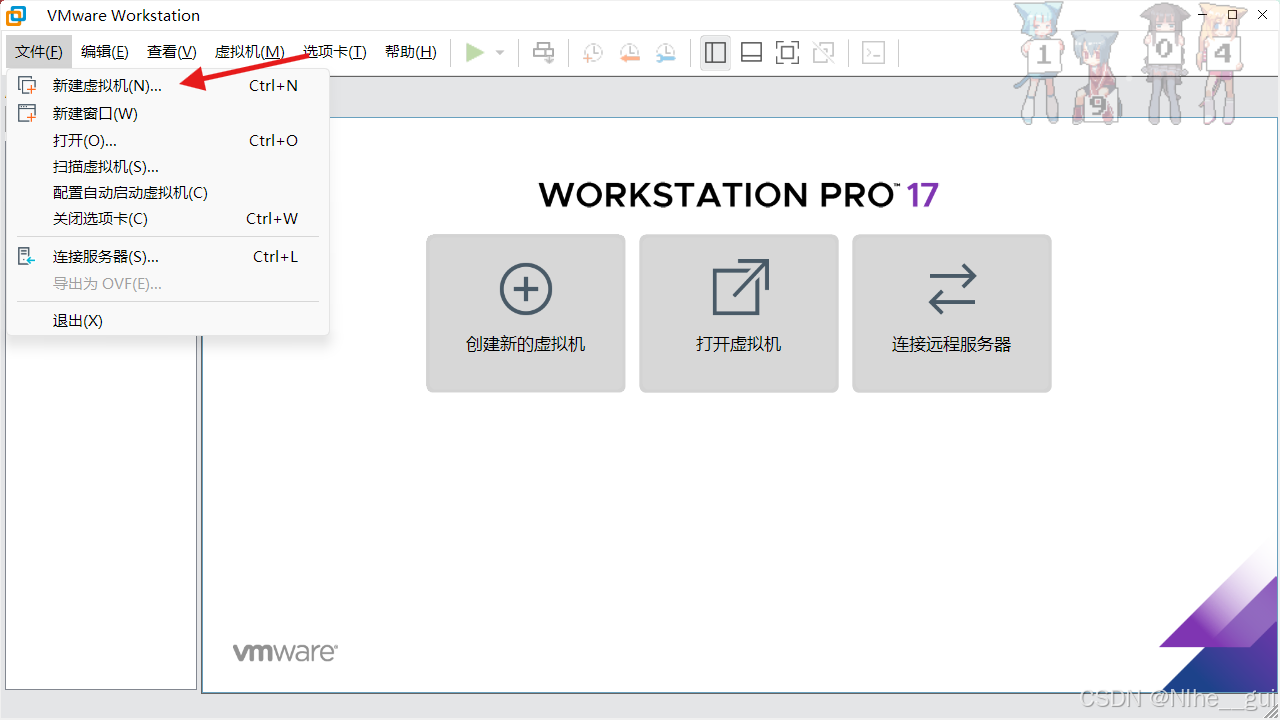
Task: Open the 编辑(E) menu
Action: pos(105,52)
